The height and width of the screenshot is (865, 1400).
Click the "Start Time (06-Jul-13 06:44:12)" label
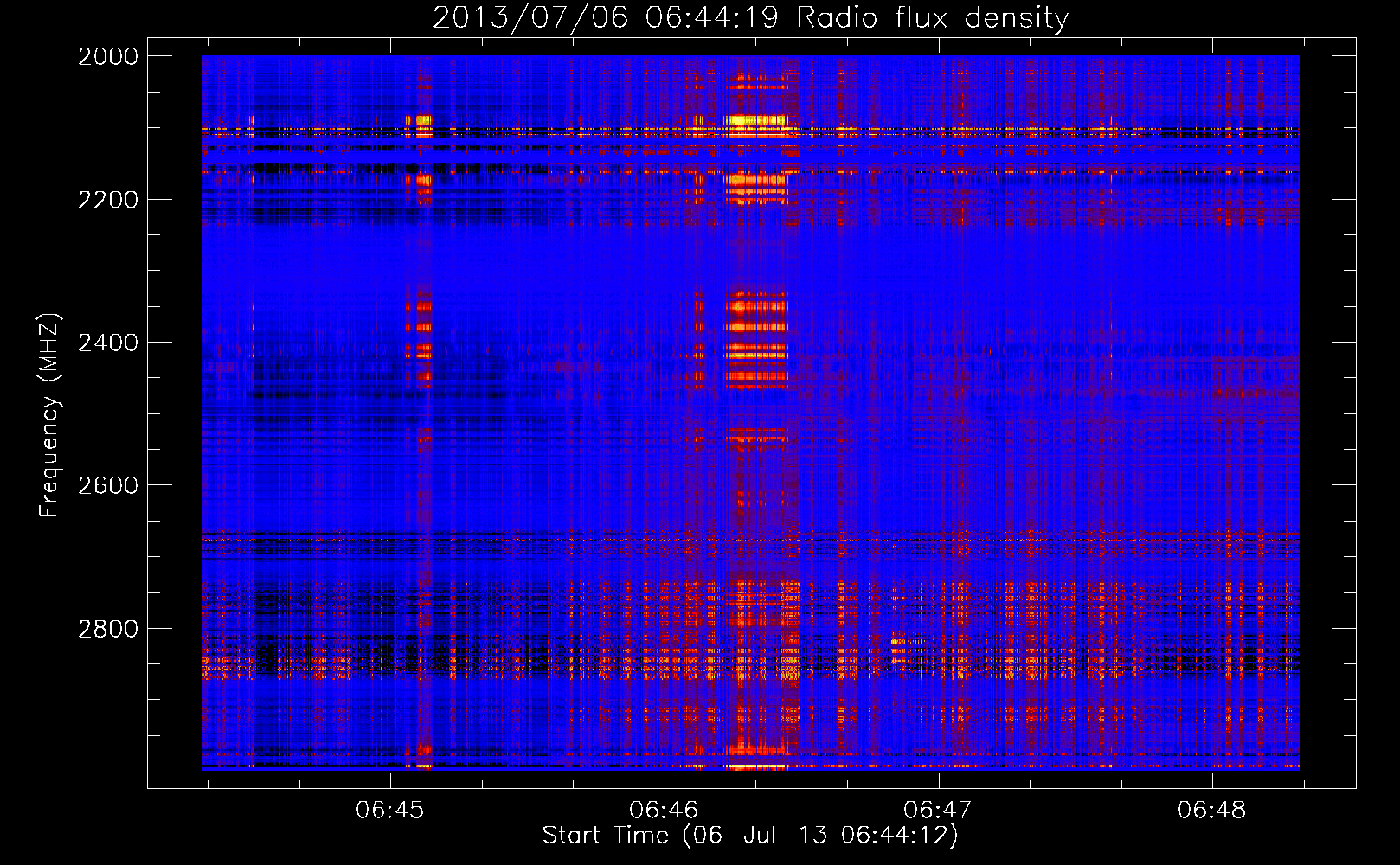coord(750,836)
